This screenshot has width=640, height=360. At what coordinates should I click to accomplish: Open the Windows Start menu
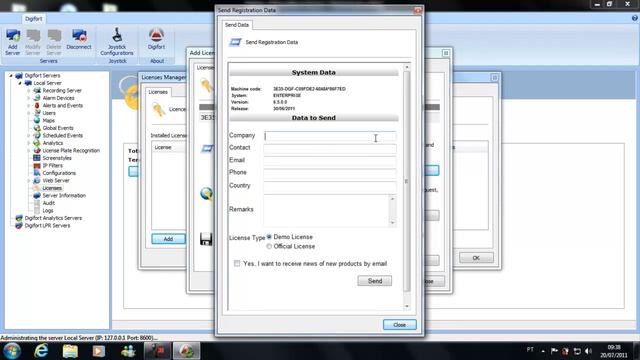point(12,351)
